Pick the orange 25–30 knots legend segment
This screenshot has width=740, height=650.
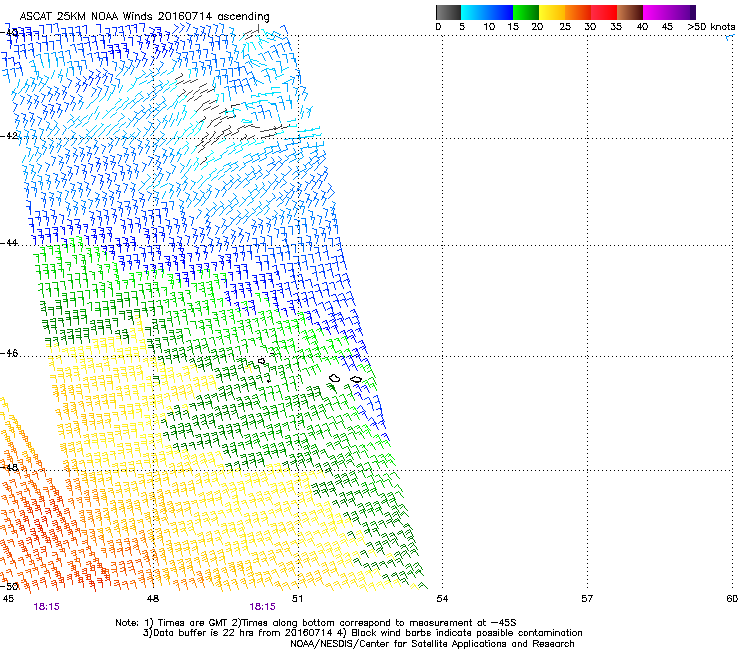tap(578, 12)
